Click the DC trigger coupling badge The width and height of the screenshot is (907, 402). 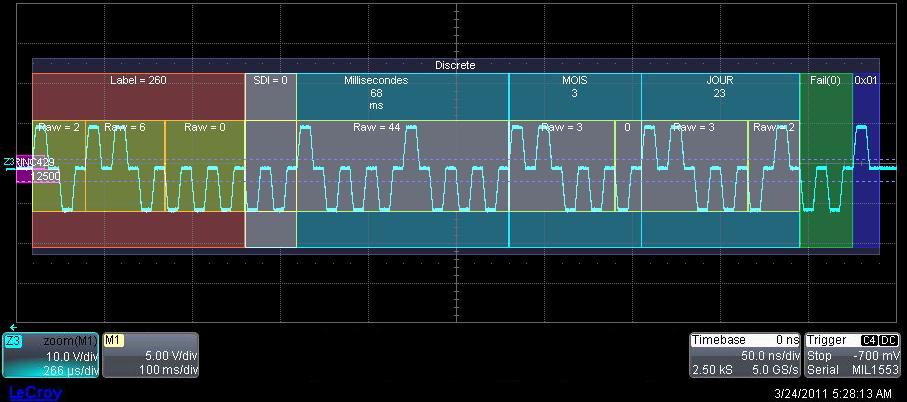coord(889,341)
